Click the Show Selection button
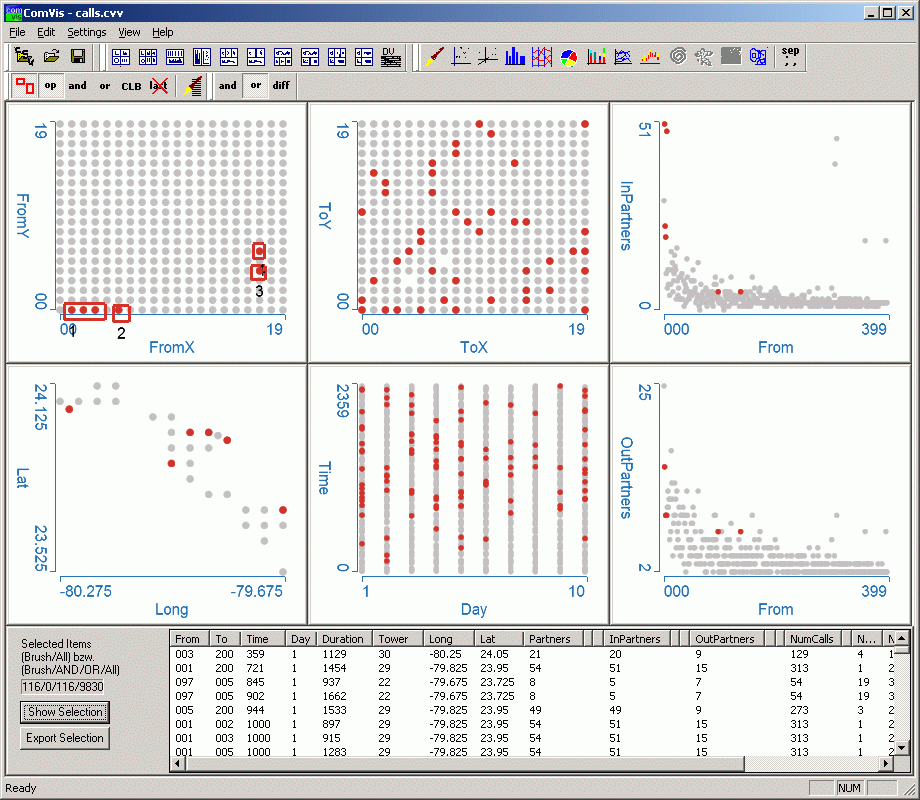 65,712
